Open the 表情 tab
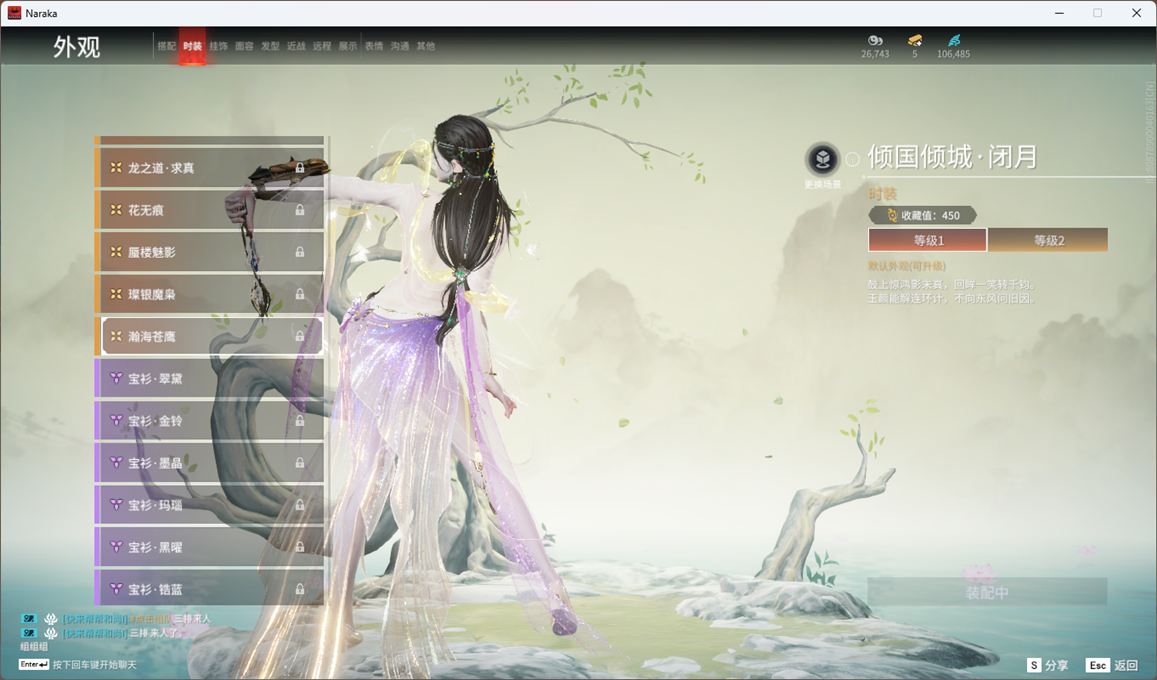Screen dimensions: 1157x680 (374, 46)
